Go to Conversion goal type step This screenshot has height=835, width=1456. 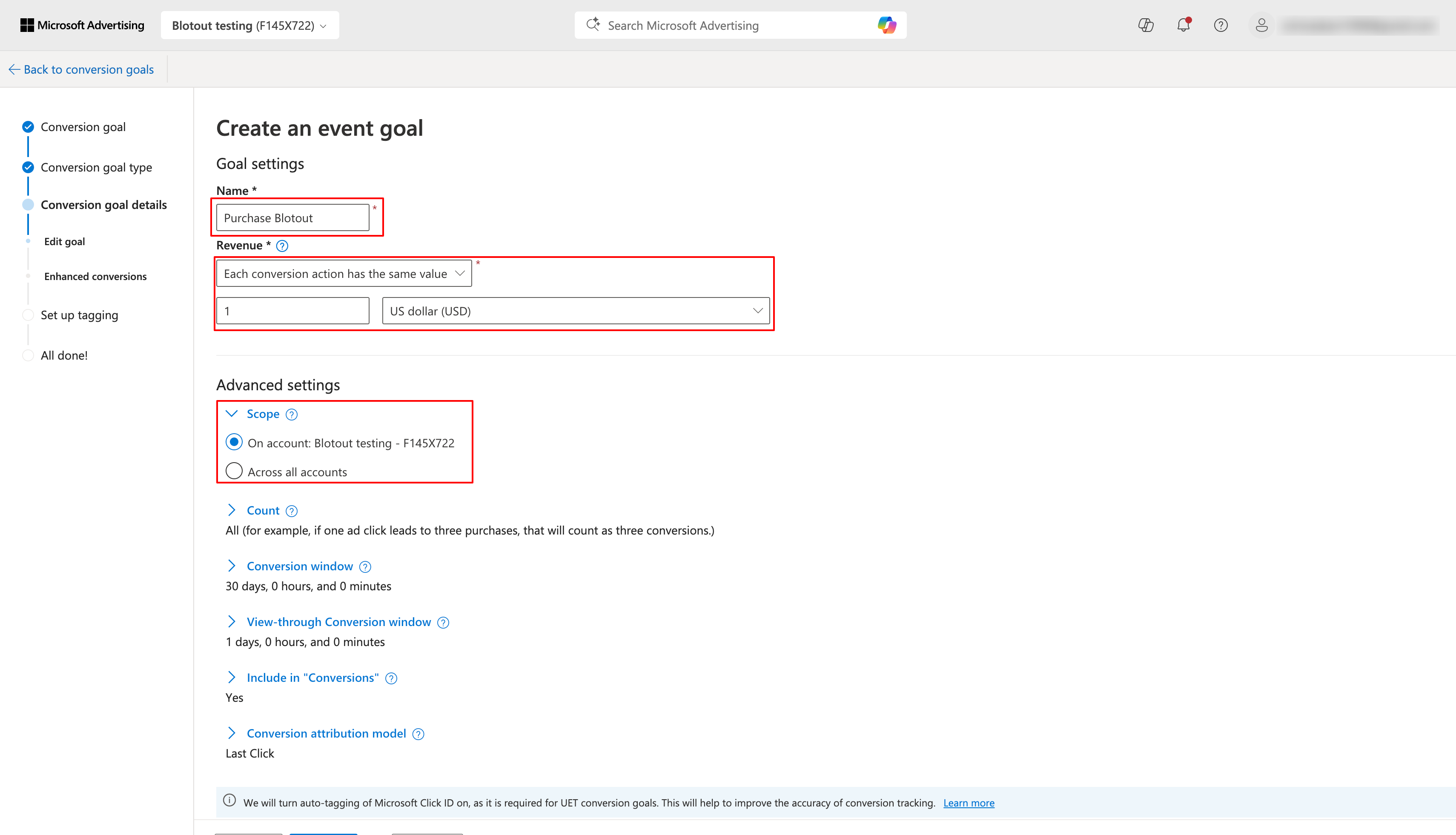96,167
